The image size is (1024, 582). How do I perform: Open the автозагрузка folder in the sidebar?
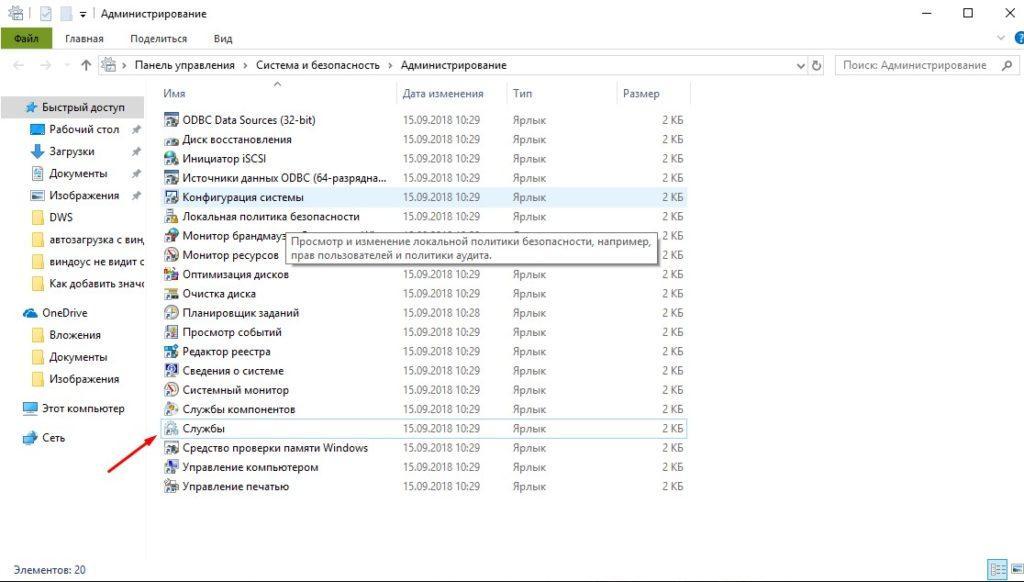(96, 240)
